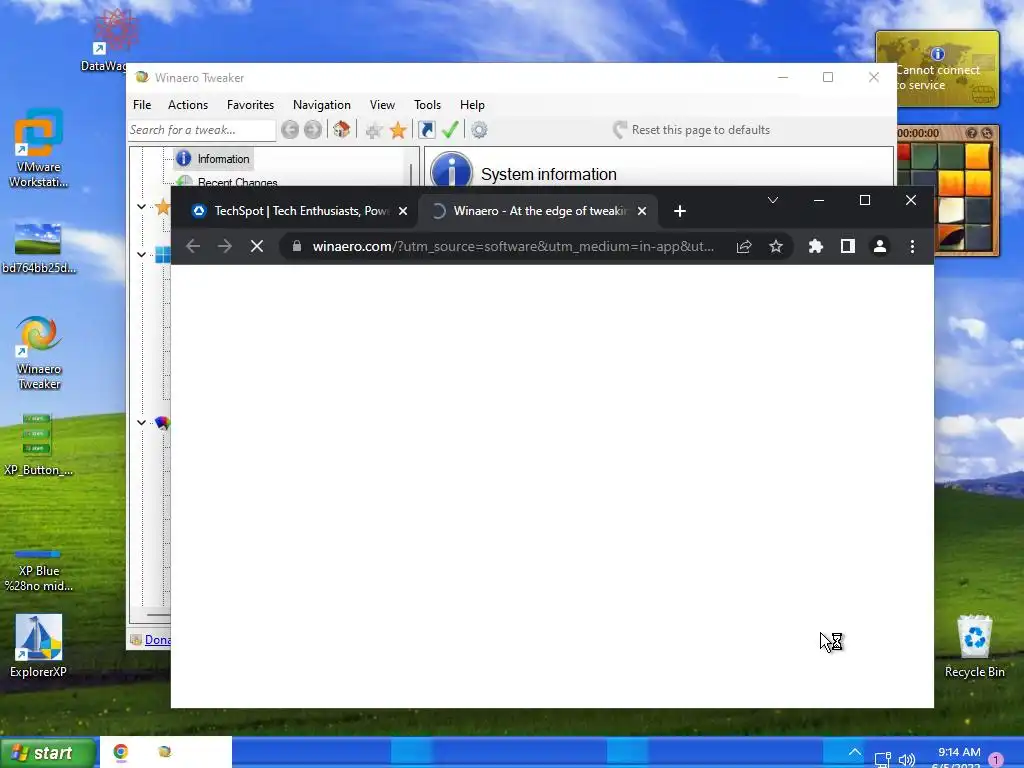
Task: Click the puzzle gadget timer
Action: click(918, 133)
